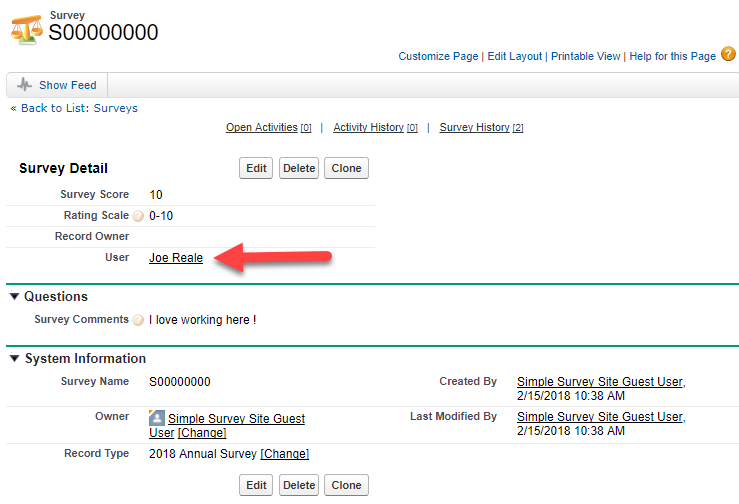Click bottom Edit button

(256, 485)
